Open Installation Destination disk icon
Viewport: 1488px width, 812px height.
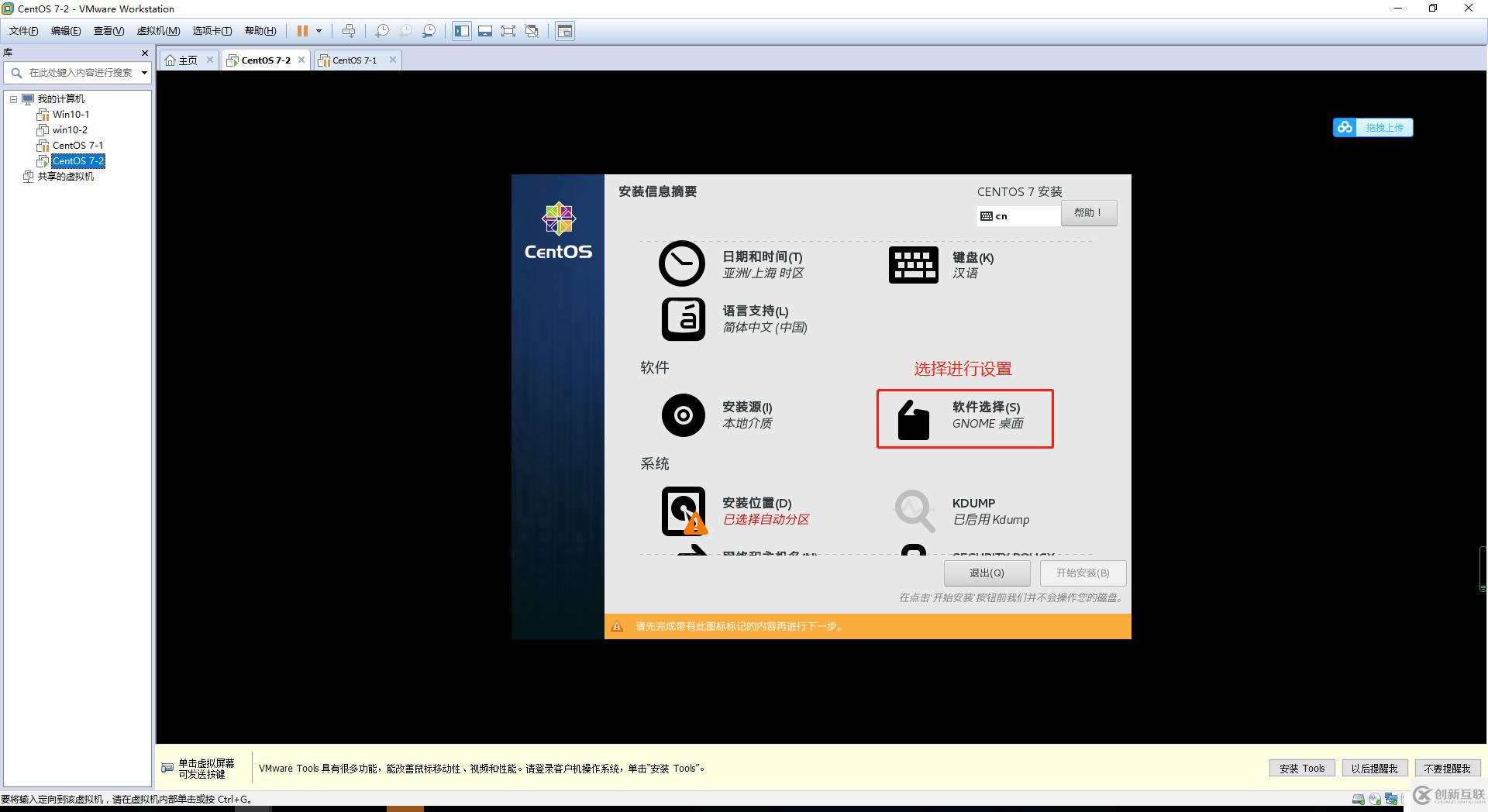click(x=683, y=511)
